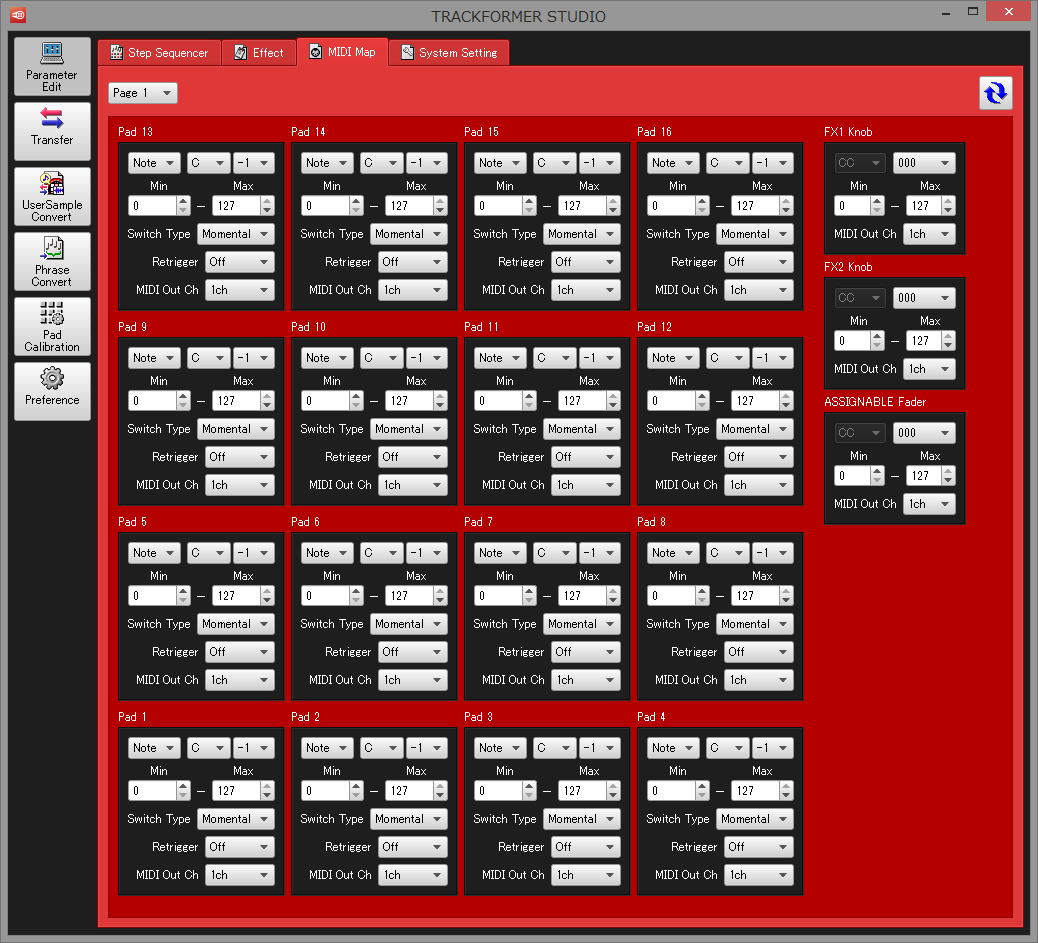Click FX2 Knob Min input field
The width and height of the screenshot is (1038, 943).
[853, 341]
